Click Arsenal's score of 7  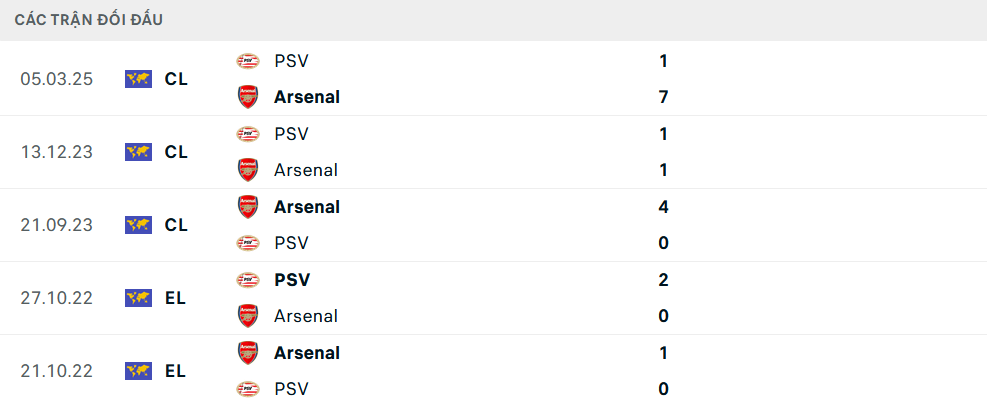[x=663, y=97]
